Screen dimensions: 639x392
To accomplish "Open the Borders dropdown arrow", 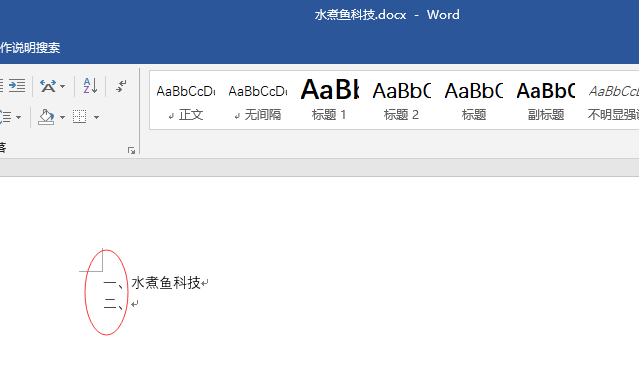I will [x=96, y=117].
